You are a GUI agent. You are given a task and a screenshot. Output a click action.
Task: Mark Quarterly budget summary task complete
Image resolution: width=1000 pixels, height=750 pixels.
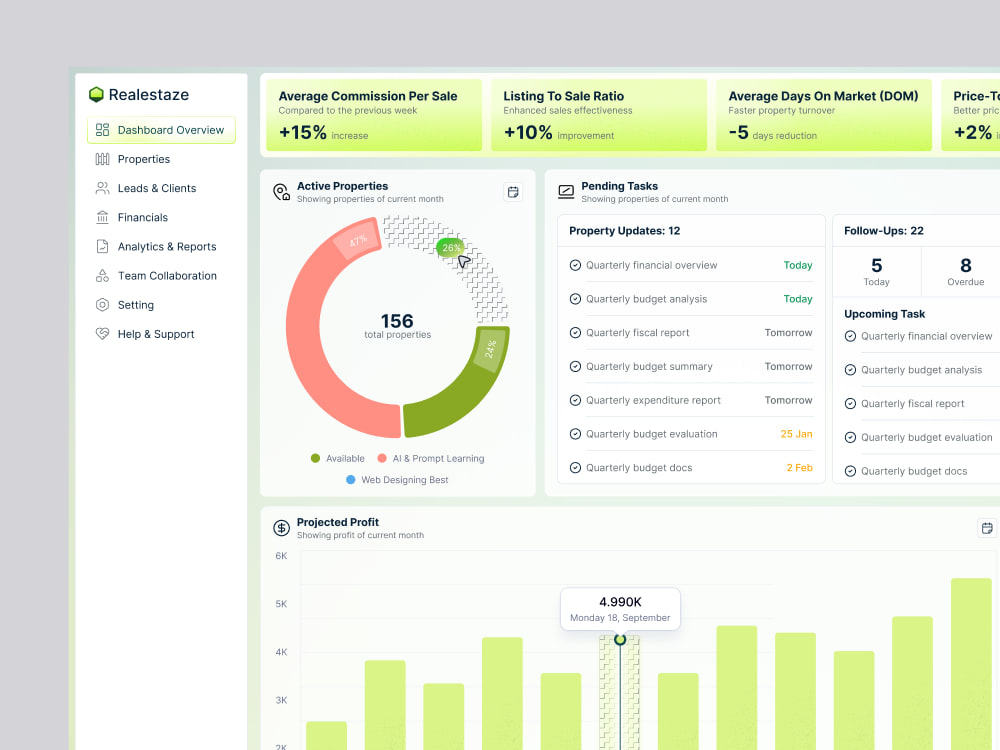[x=575, y=367]
